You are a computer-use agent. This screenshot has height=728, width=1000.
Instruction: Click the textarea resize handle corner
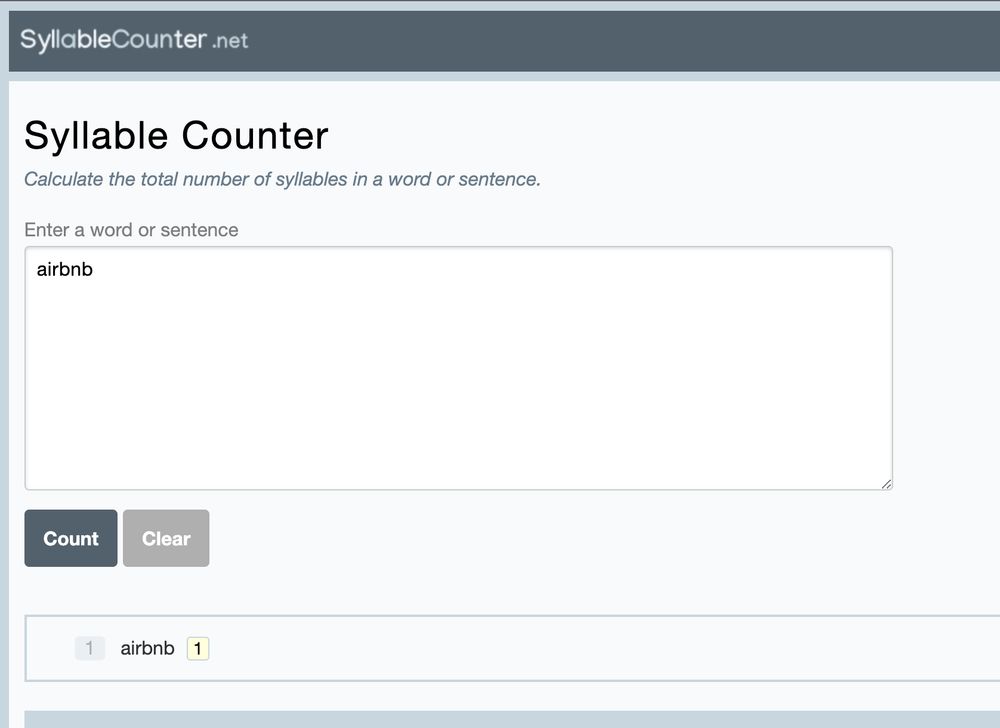(x=886, y=484)
